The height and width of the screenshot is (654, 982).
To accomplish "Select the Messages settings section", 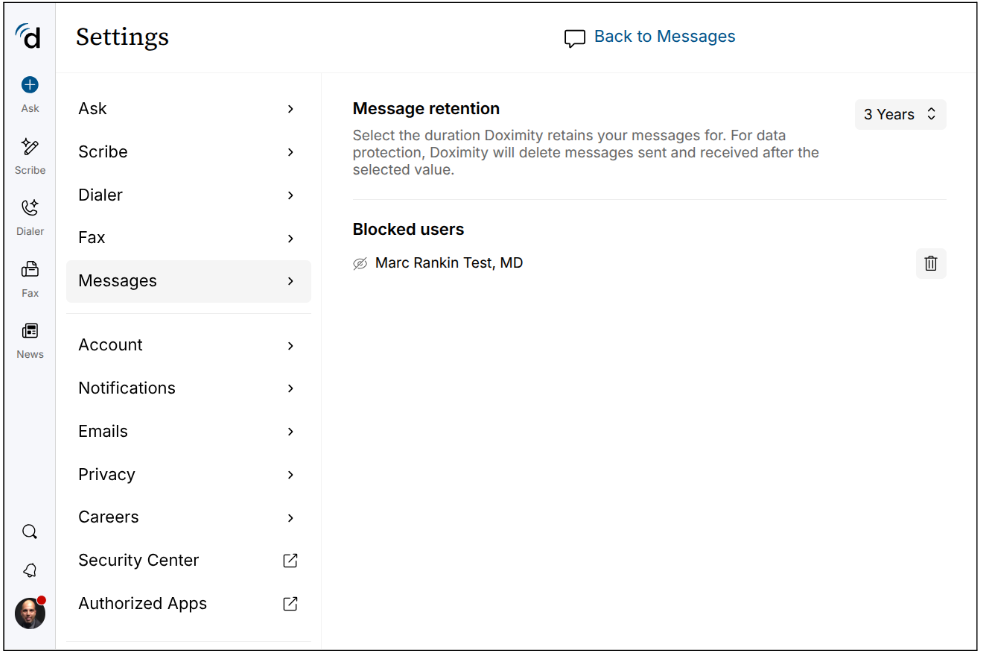I will coord(188,281).
